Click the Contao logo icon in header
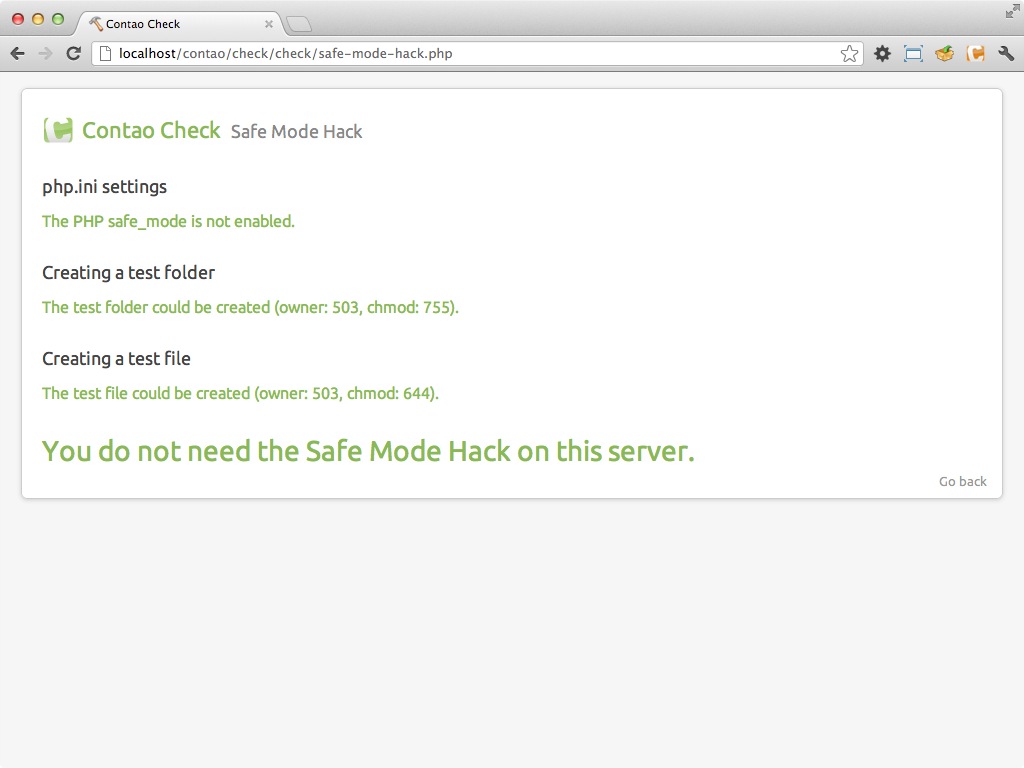Screen dimensions: 1024x768 (x=58, y=130)
